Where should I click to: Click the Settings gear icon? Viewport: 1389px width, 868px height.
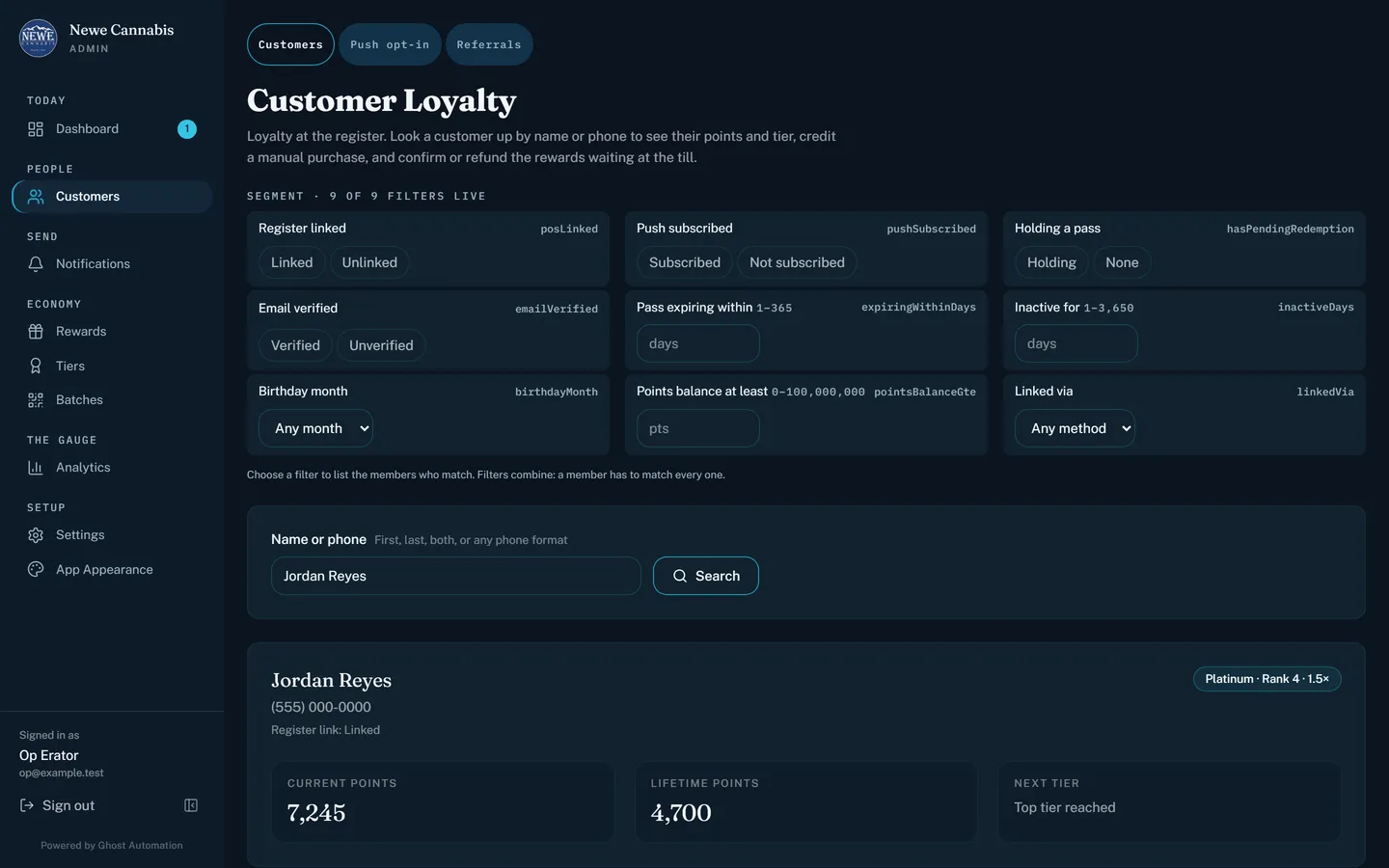tap(36, 535)
